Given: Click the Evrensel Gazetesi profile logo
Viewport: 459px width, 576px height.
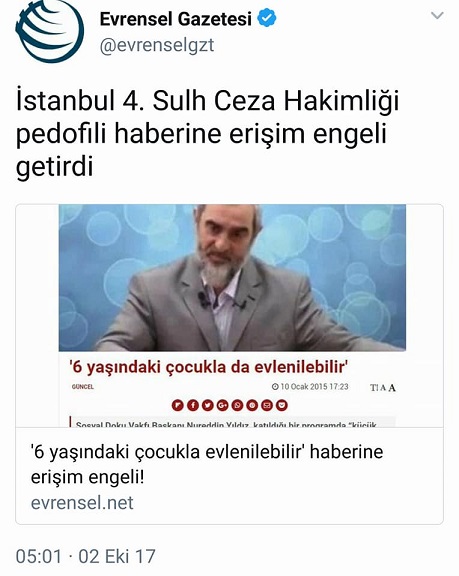Looking at the screenshot, I should 49,29.
